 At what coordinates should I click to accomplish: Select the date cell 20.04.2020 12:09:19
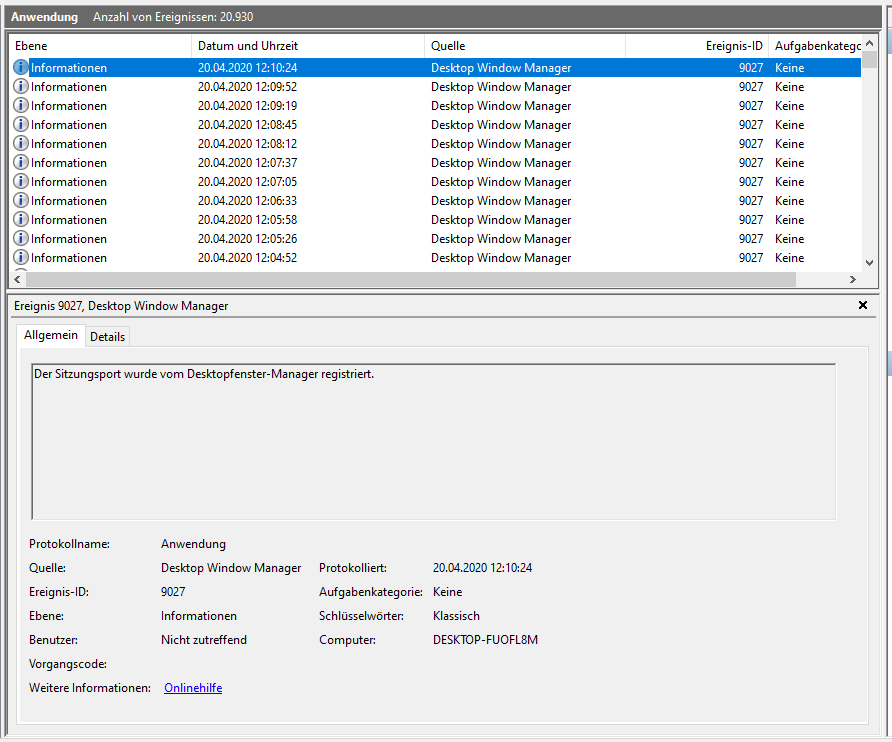pyautogui.click(x=247, y=106)
